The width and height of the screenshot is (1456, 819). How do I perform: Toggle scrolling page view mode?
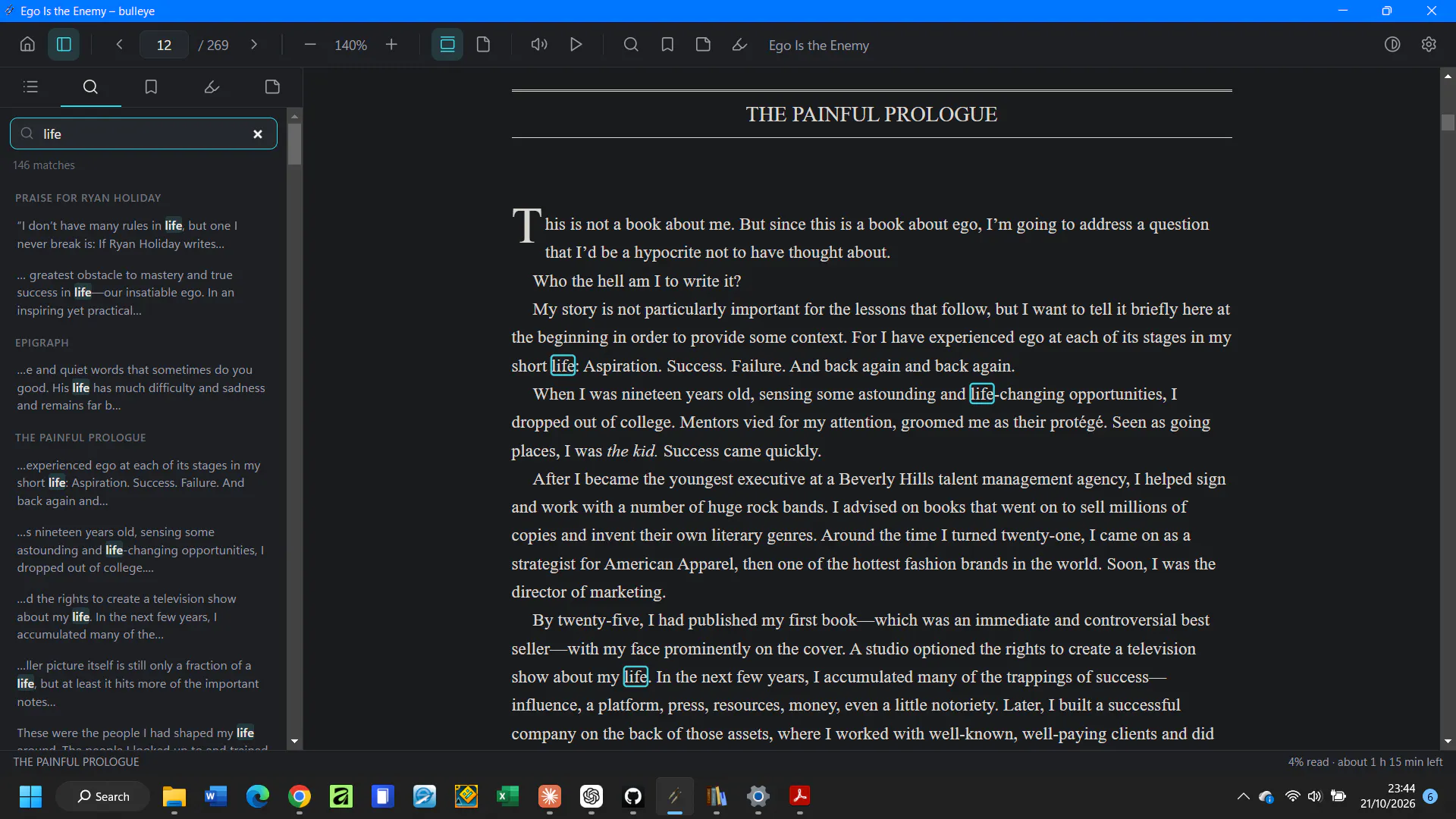point(447,45)
